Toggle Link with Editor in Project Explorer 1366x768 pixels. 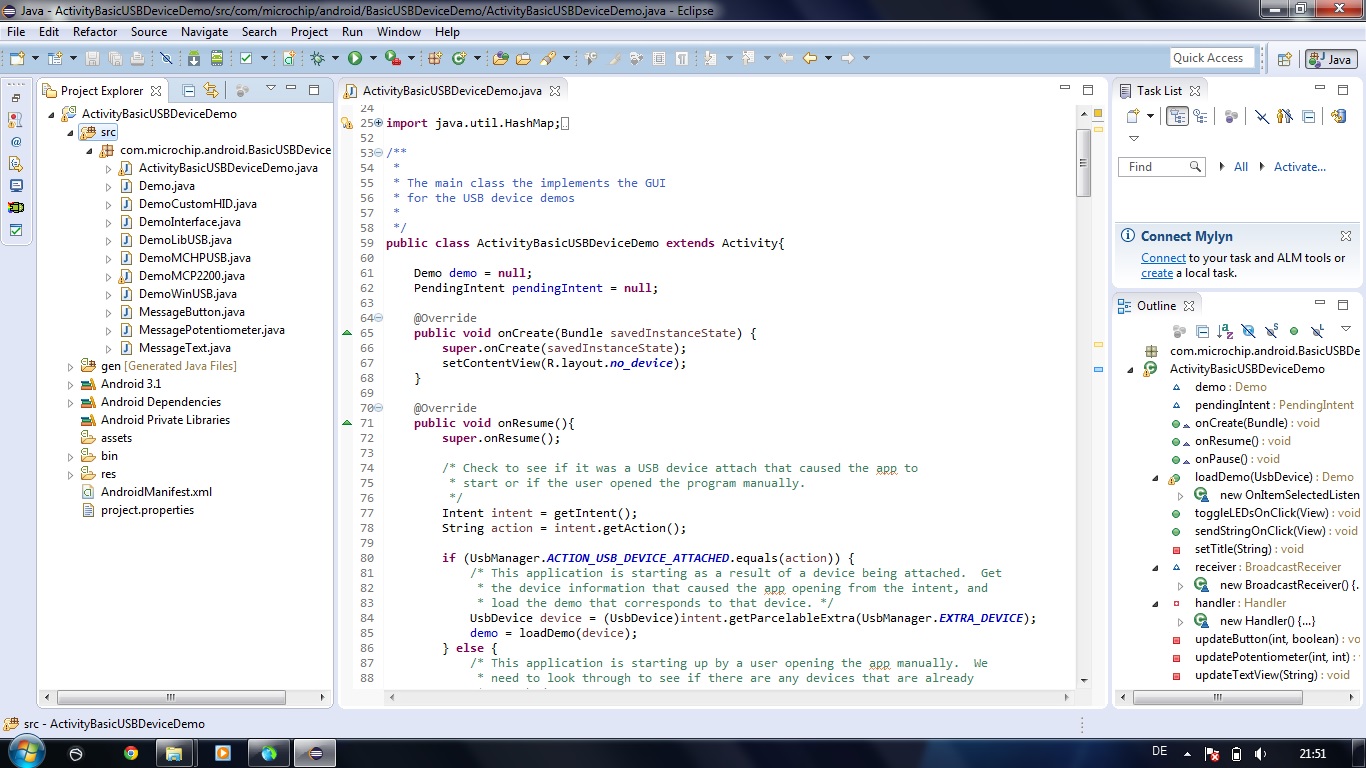211,90
